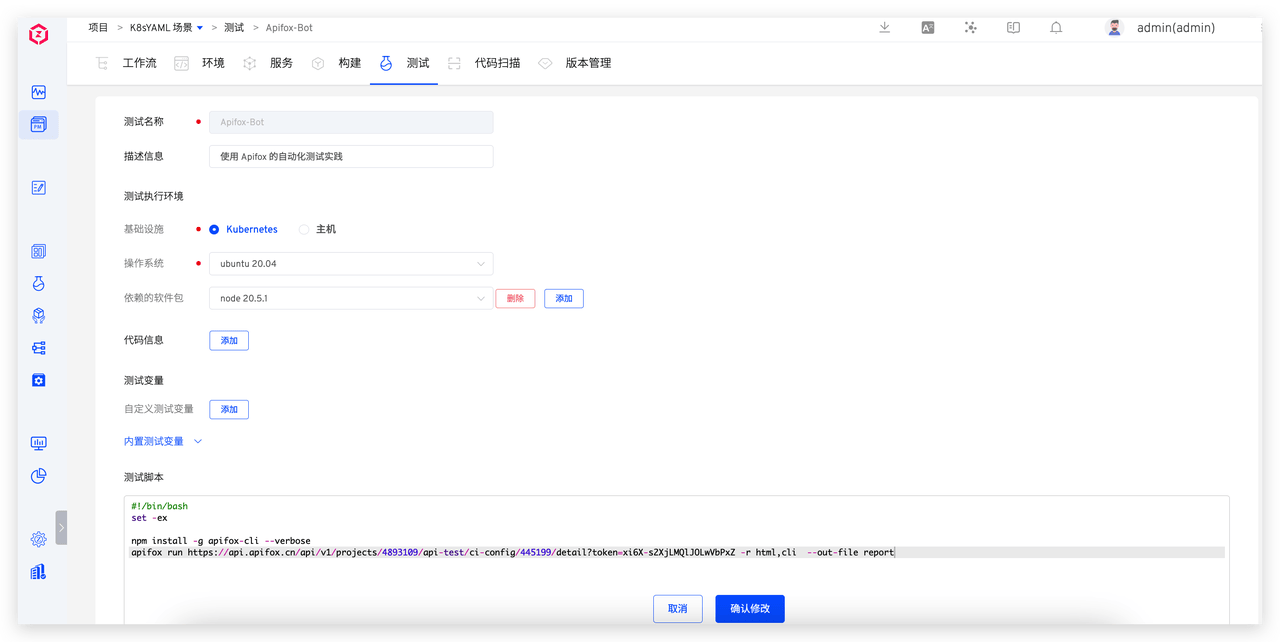
Task: Click the download icon in top bar
Action: tap(885, 28)
